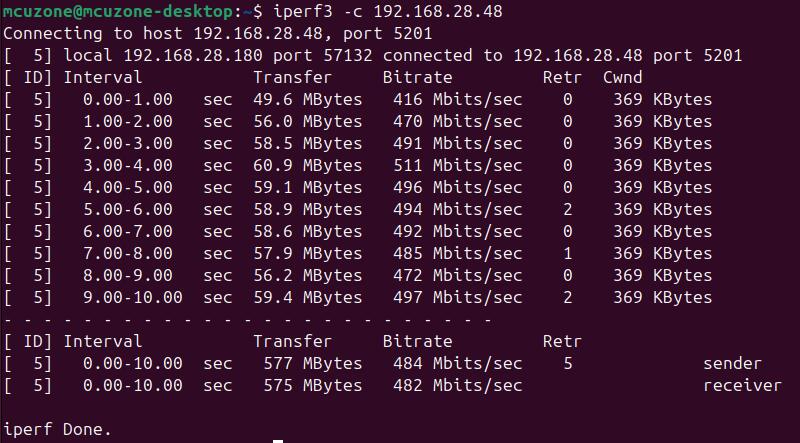This screenshot has height=443, width=800.
Task: Click the local 192.168.28.180 port 57132 line
Action: tap(372, 56)
